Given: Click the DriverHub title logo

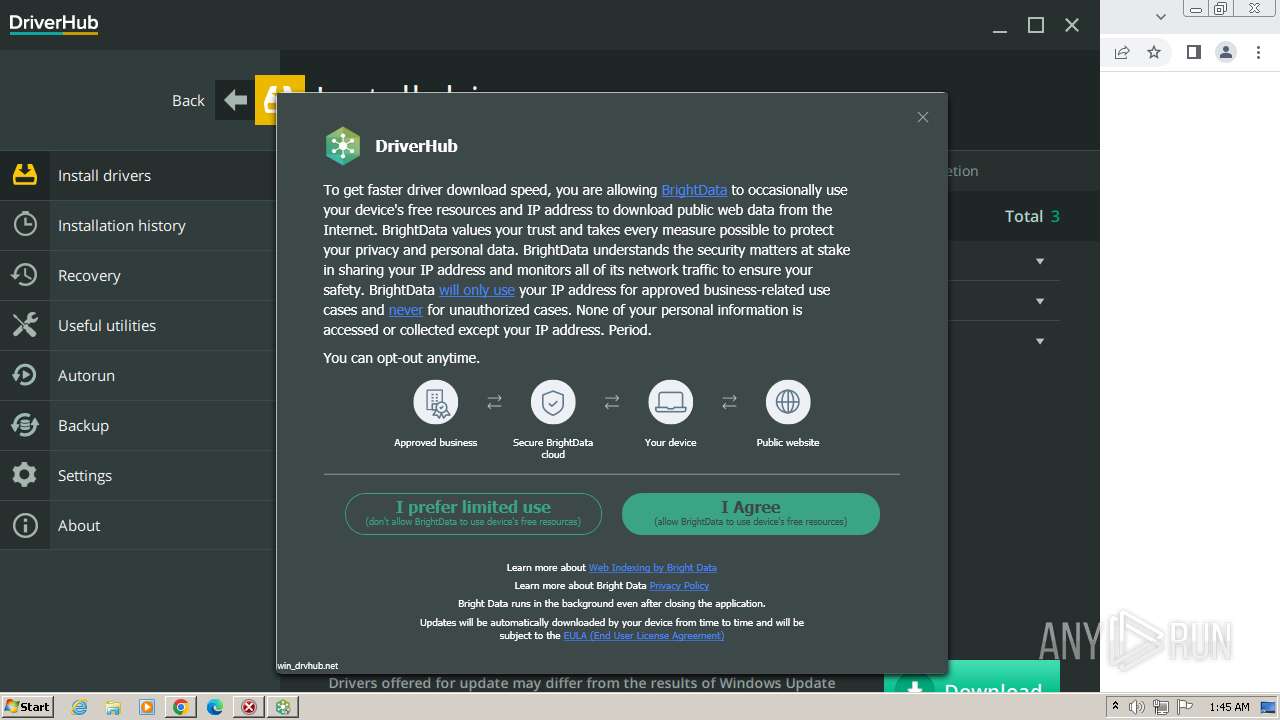Looking at the screenshot, I should pos(54,24).
